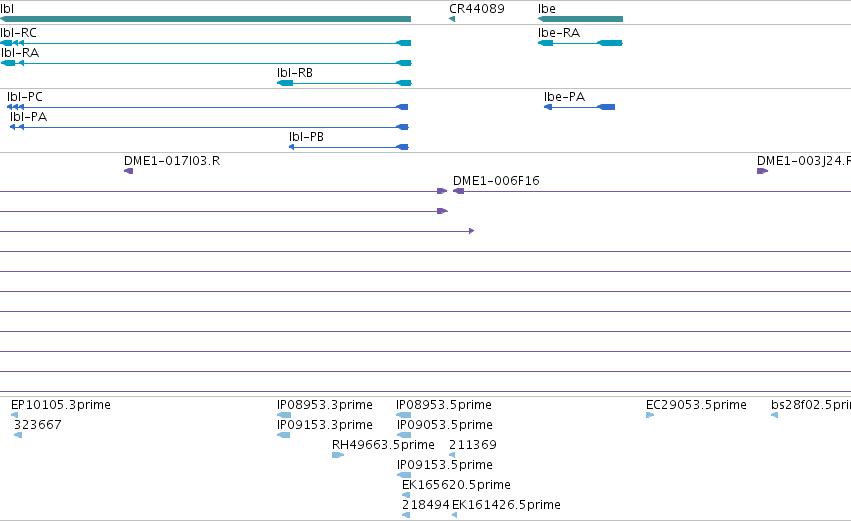Select the lbl gene span bar

click(205, 19)
